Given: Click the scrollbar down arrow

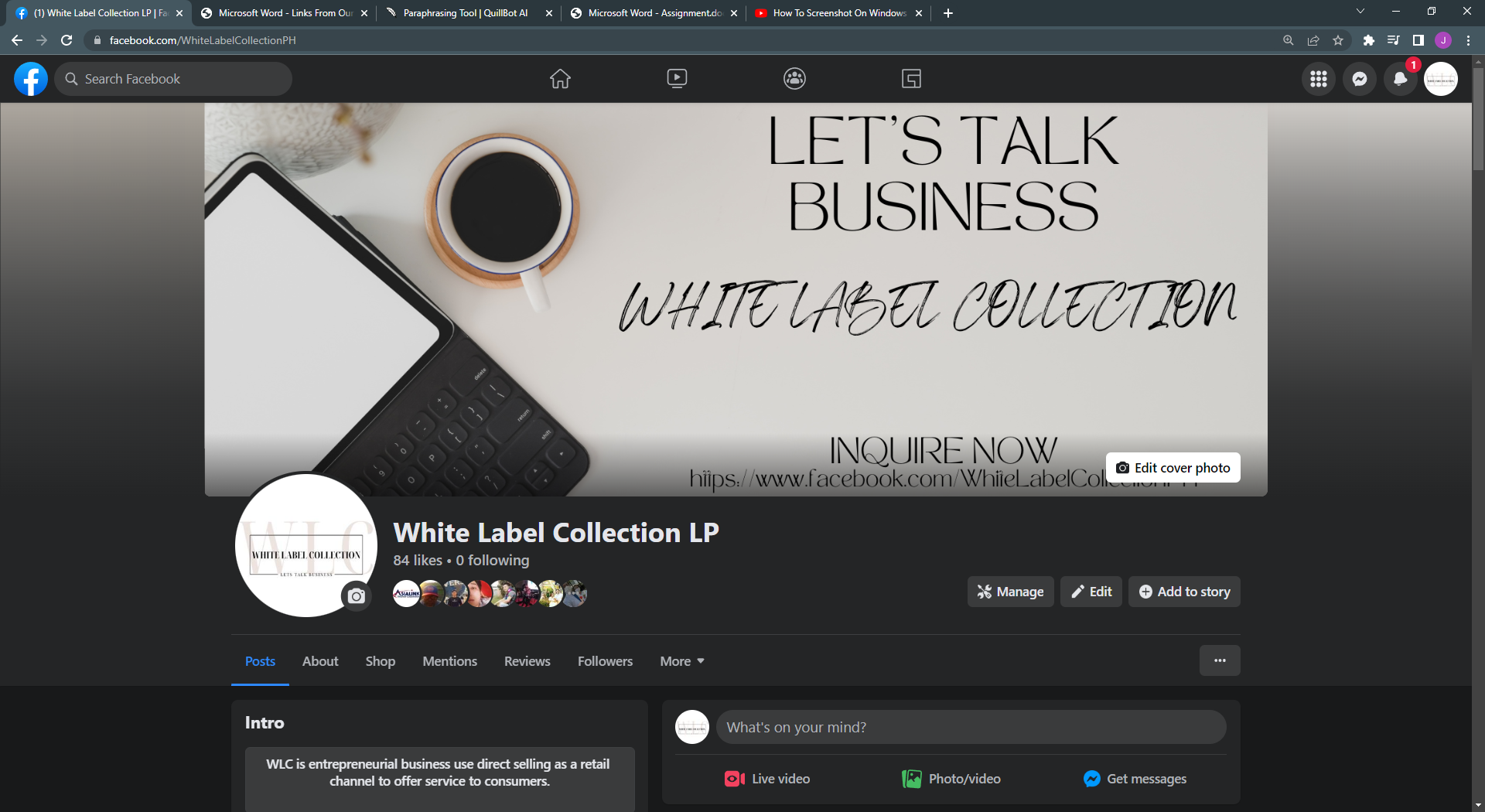Looking at the screenshot, I should tap(1478, 805).
